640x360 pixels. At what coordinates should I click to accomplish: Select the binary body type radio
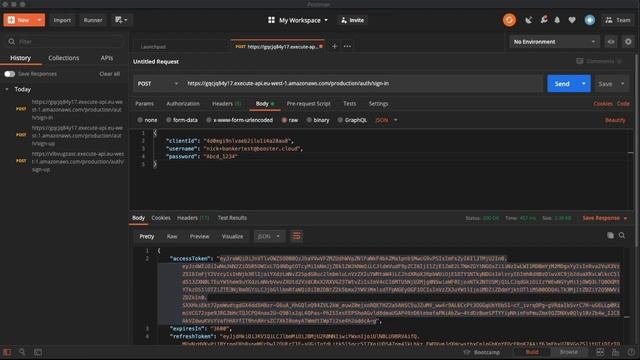pyautogui.click(x=309, y=120)
